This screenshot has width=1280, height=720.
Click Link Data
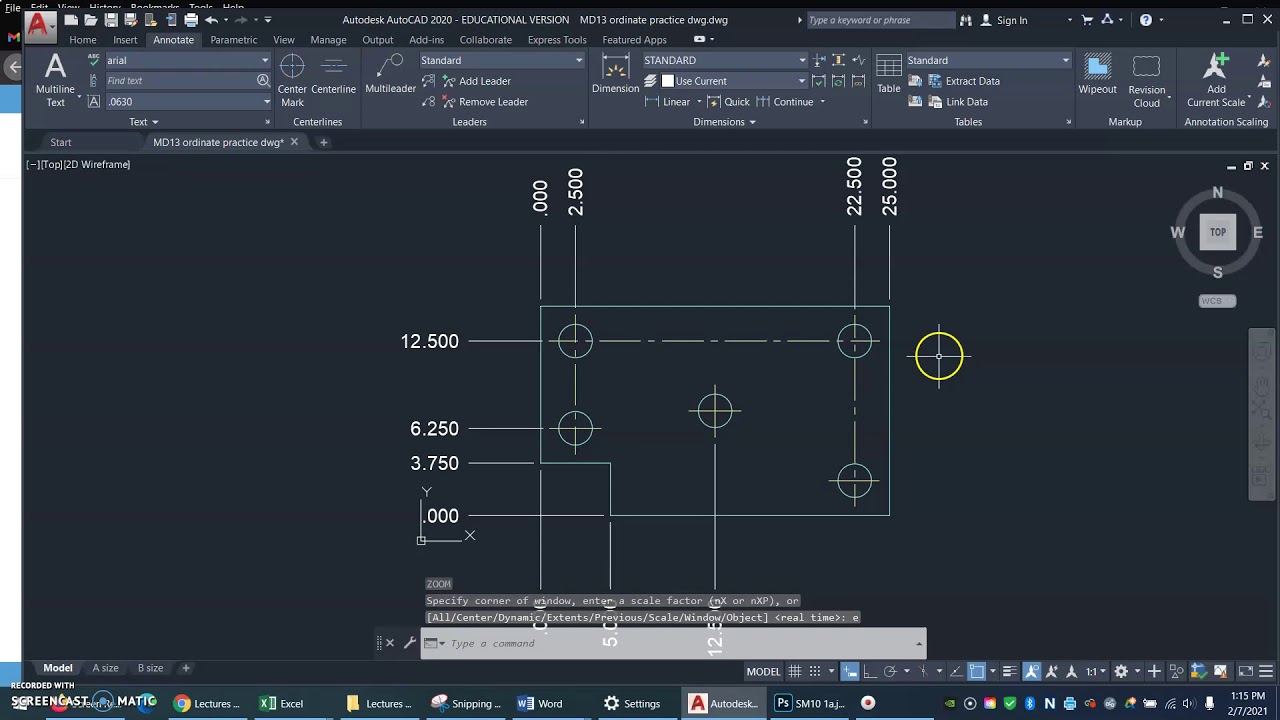click(x=957, y=102)
